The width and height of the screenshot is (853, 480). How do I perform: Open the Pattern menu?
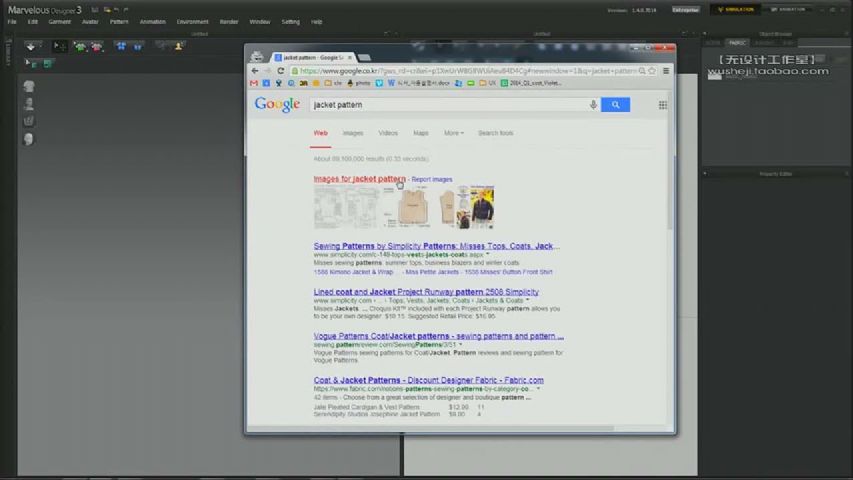(119, 22)
